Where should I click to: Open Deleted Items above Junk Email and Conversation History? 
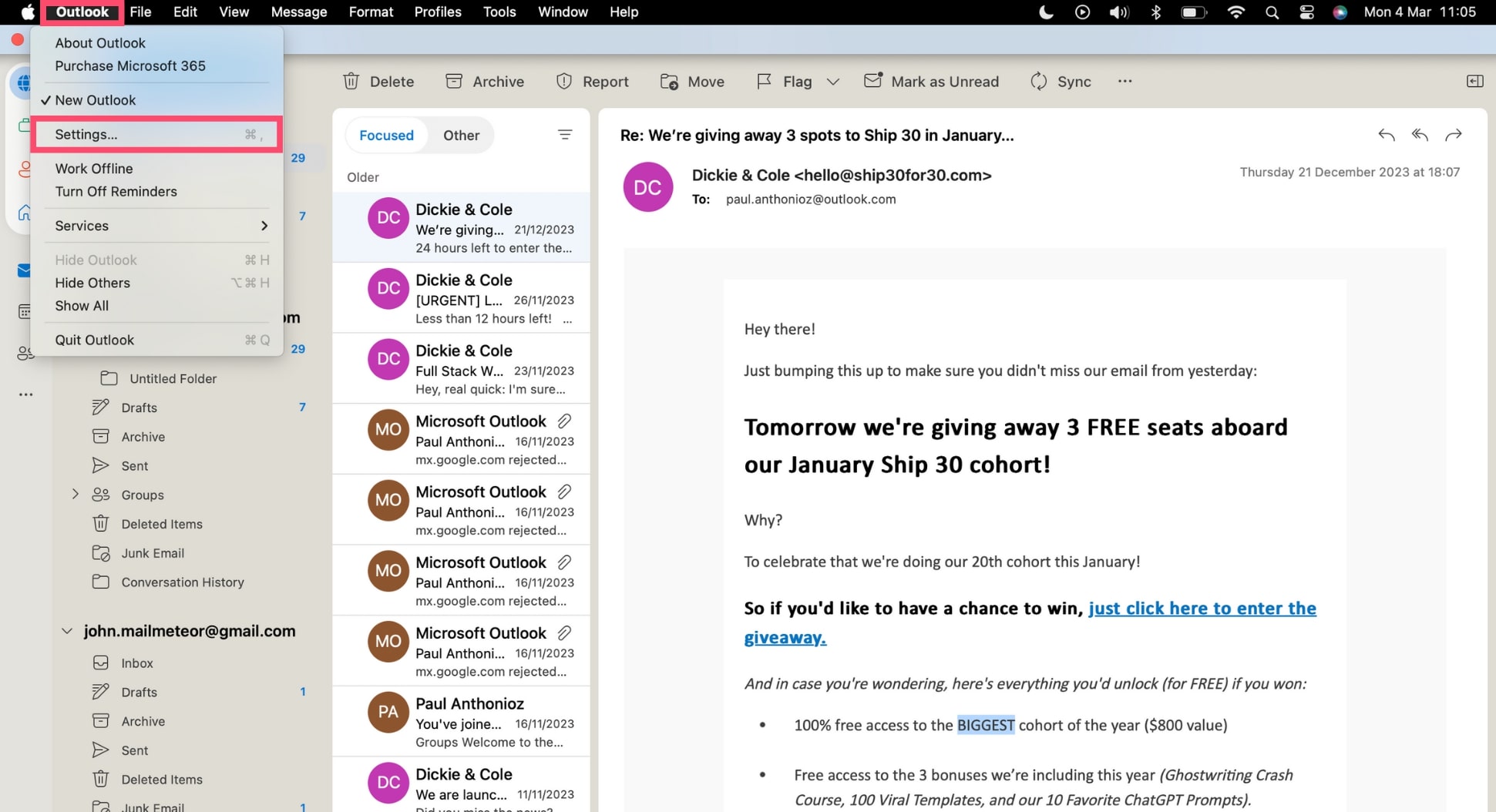(x=161, y=524)
